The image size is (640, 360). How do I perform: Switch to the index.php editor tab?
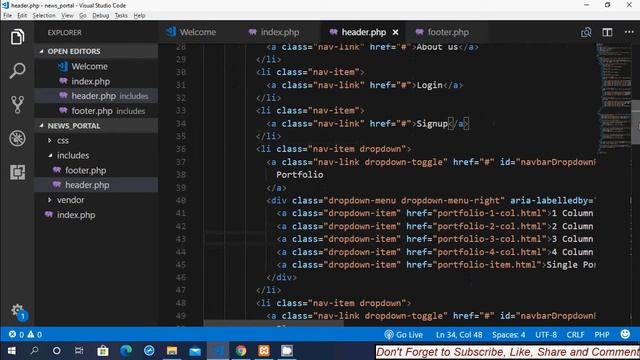click(280, 32)
